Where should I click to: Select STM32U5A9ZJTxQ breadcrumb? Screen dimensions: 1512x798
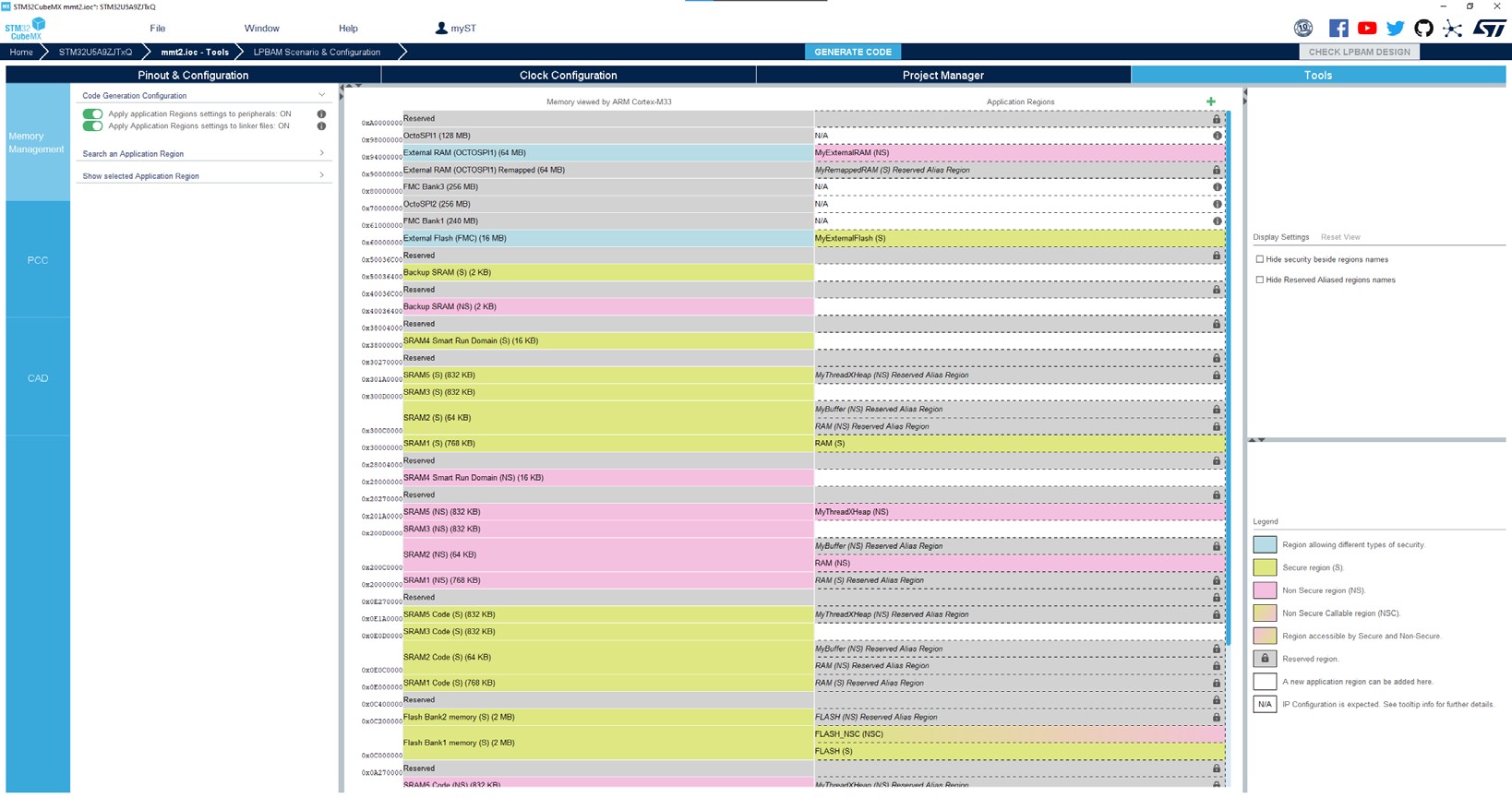click(x=95, y=53)
